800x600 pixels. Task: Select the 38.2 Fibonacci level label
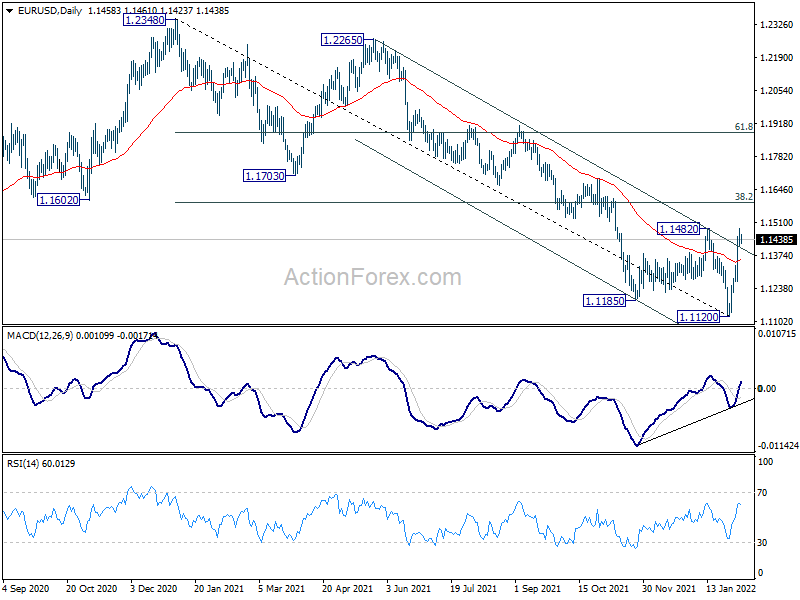(743, 196)
